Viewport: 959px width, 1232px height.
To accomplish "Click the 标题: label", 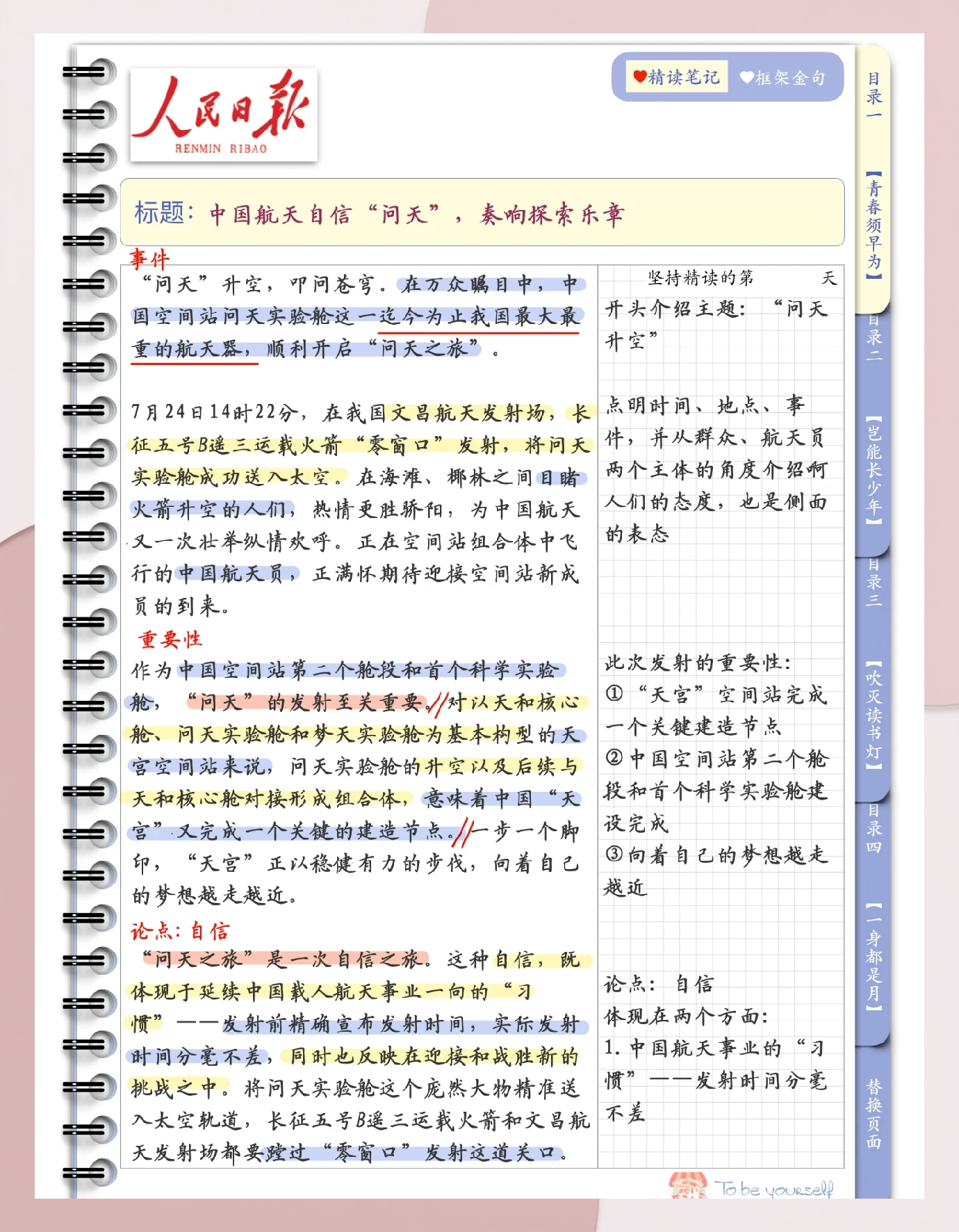I will 165,213.
